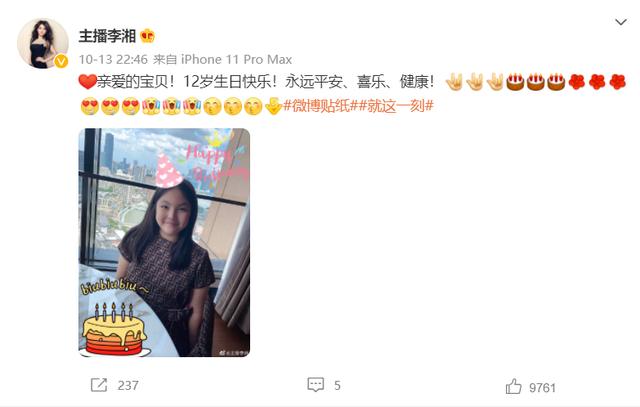The width and height of the screenshot is (640, 407).
Task: Click the first heart-eyes emoji
Action: (90, 106)
